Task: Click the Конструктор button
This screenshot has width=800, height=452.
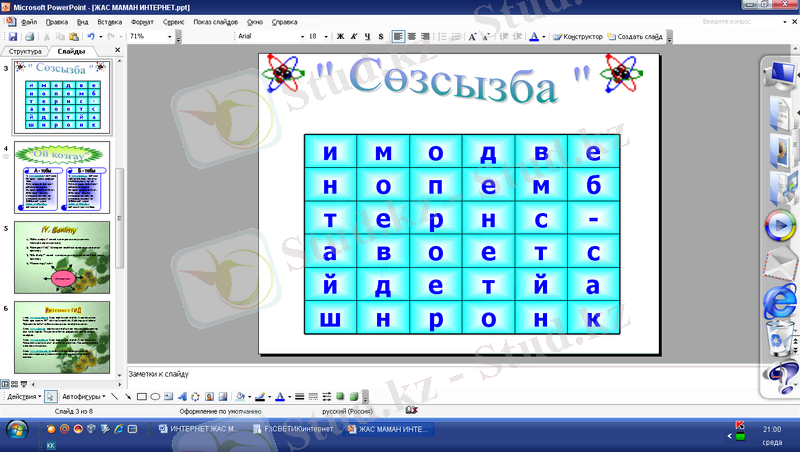Action: (577, 36)
